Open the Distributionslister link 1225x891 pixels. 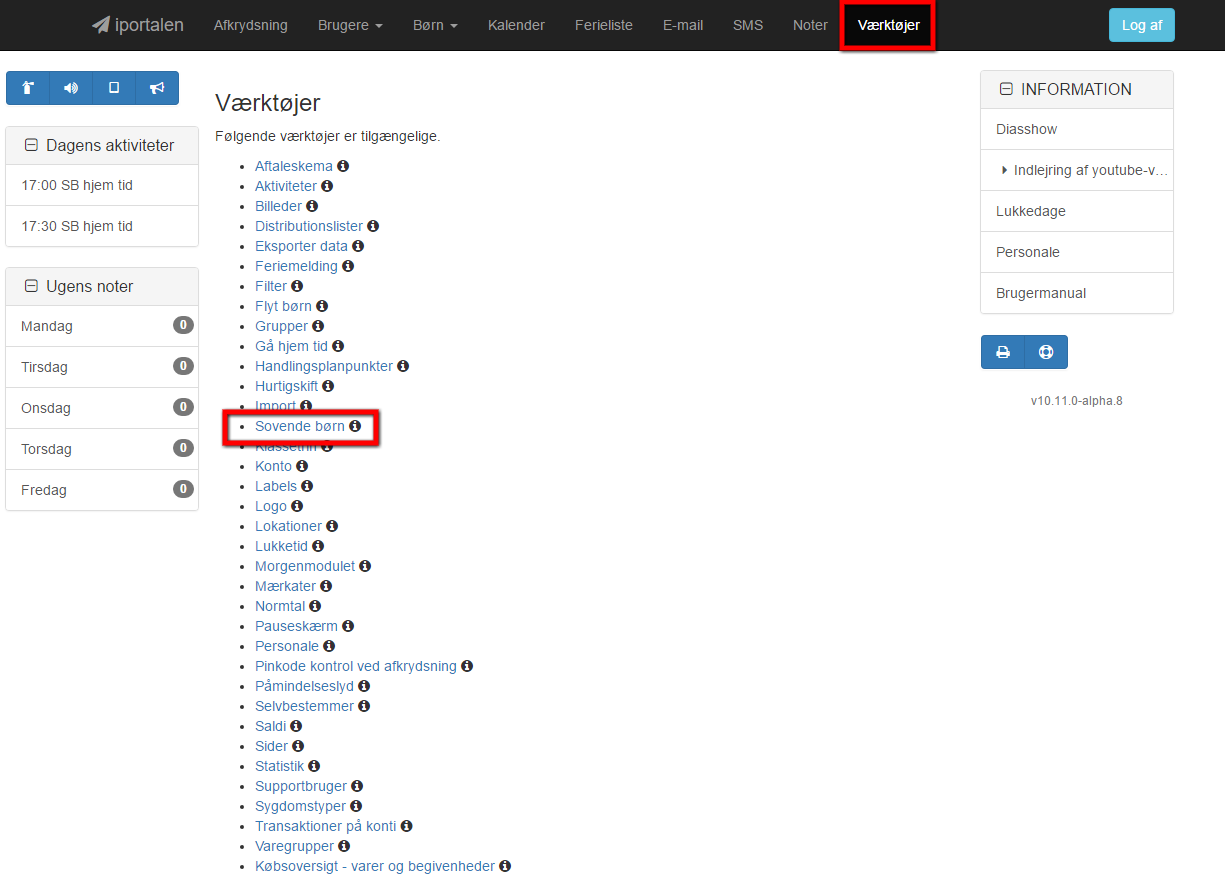tap(309, 226)
